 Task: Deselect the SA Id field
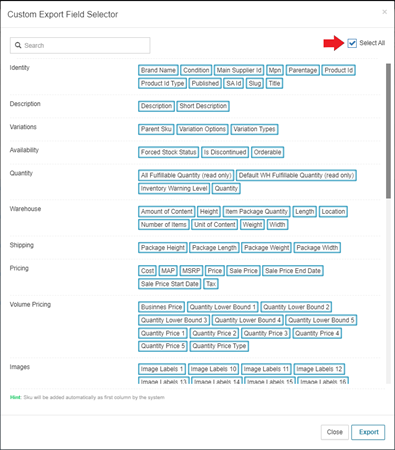point(234,83)
